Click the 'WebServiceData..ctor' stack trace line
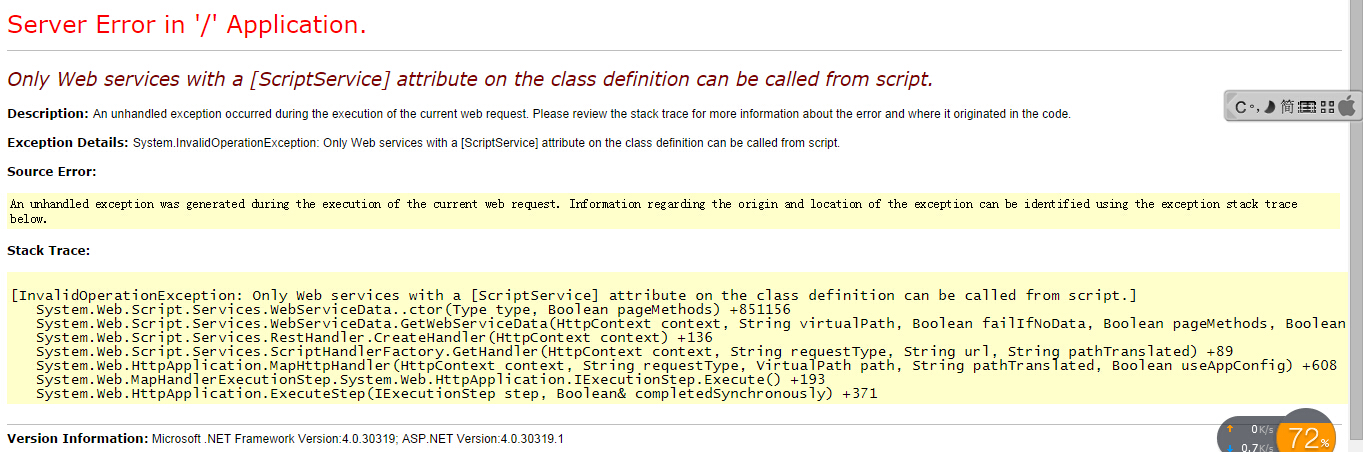The width and height of the screenshot is (1363, 452). (x=413, y=309)
